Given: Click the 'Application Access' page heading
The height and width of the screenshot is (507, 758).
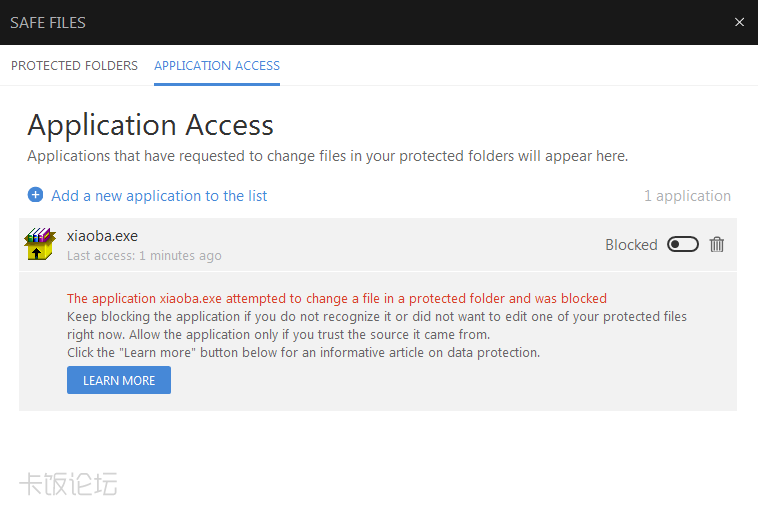Looking at the screenshot, I should (x=150, y=125).
